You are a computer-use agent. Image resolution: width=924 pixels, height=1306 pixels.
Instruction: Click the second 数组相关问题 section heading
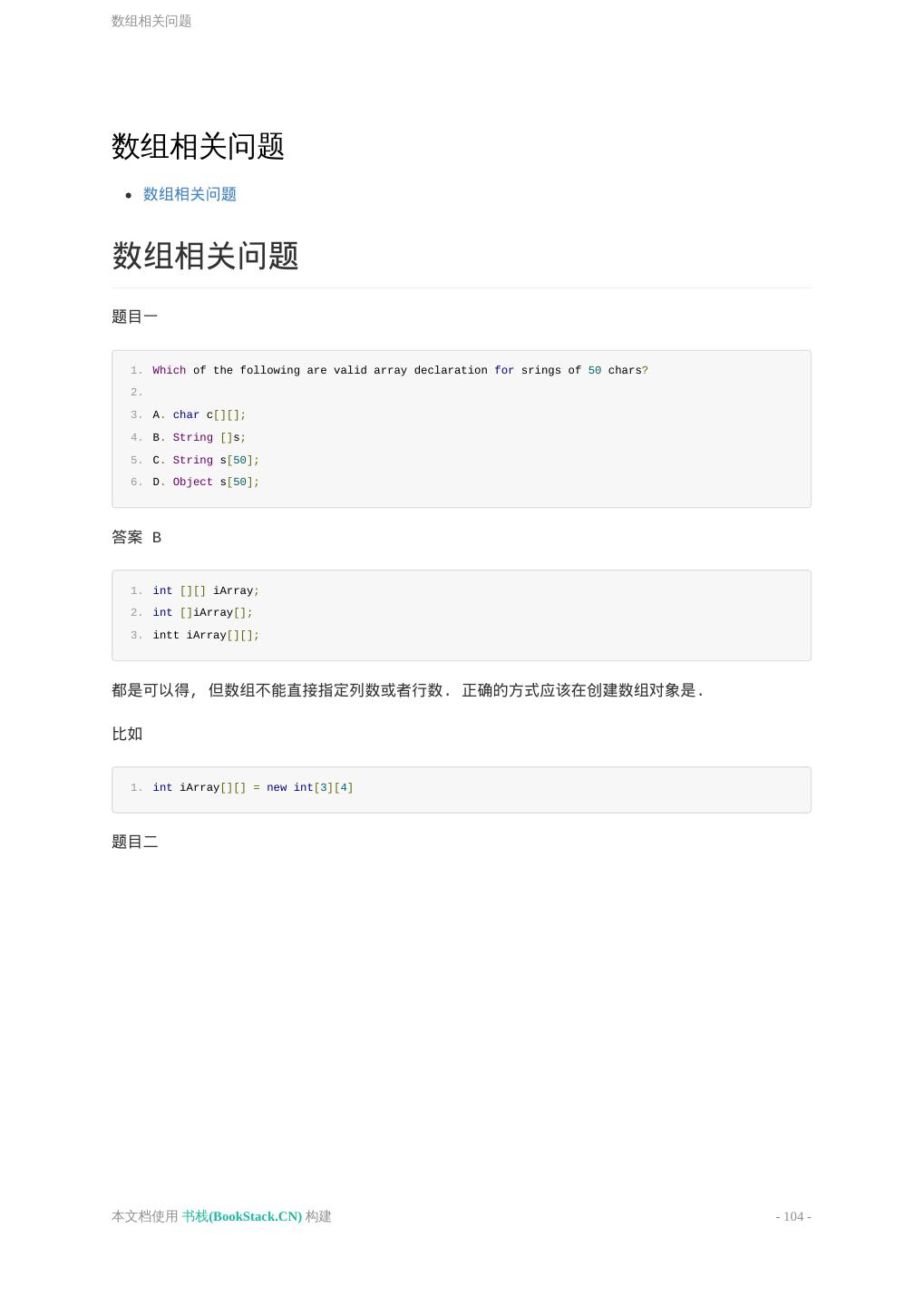click(205, 256)
